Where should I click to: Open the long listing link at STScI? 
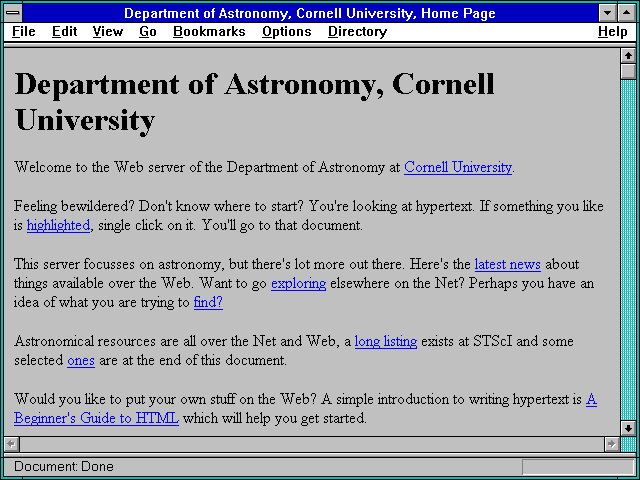click(x=386, y=341)
